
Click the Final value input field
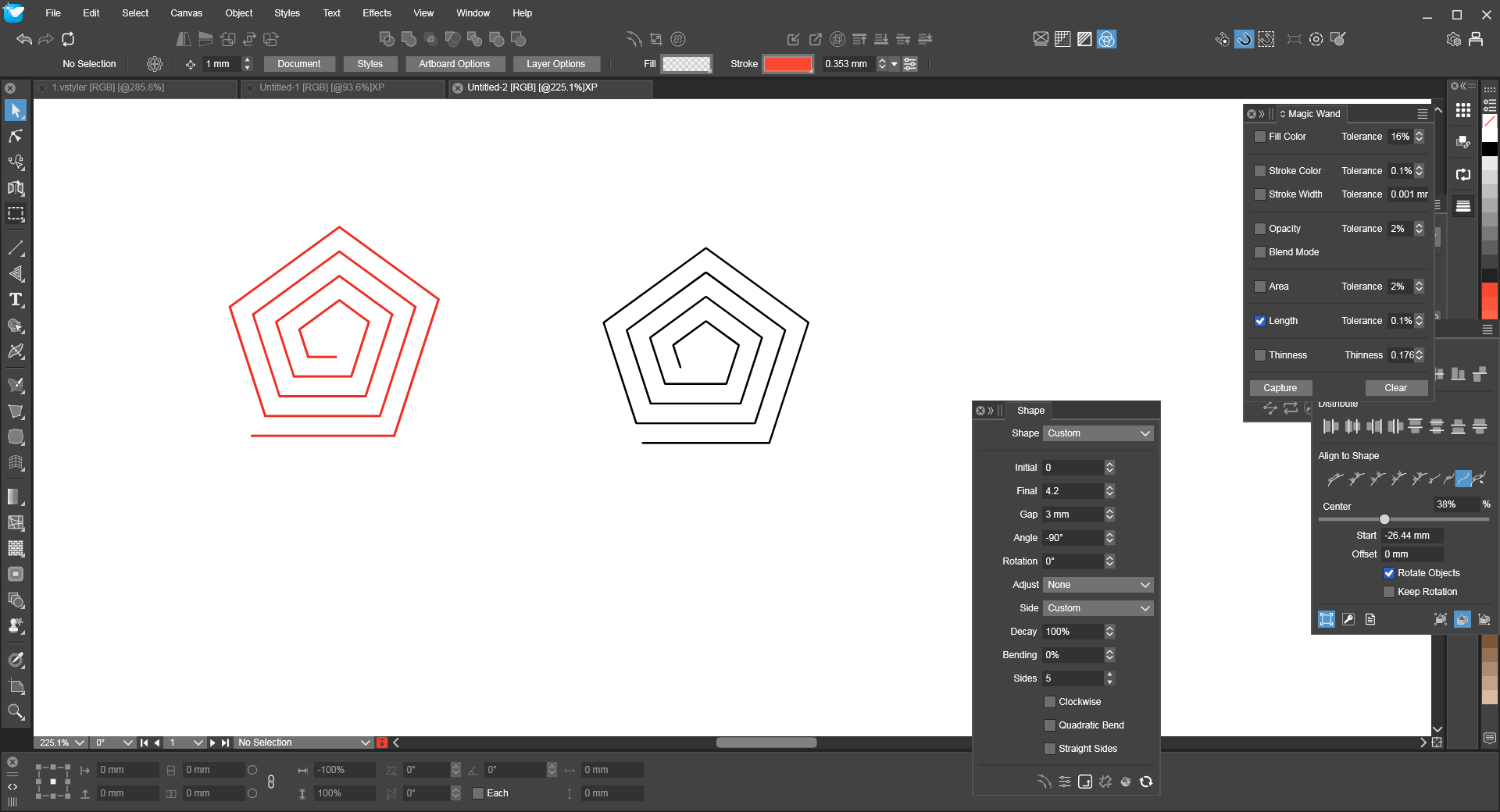tap(1073, 491)
